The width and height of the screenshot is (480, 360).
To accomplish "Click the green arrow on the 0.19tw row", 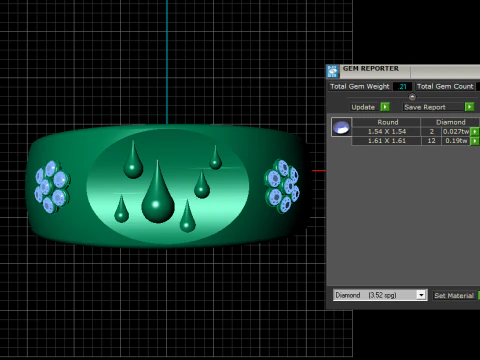I will [475, 141].
